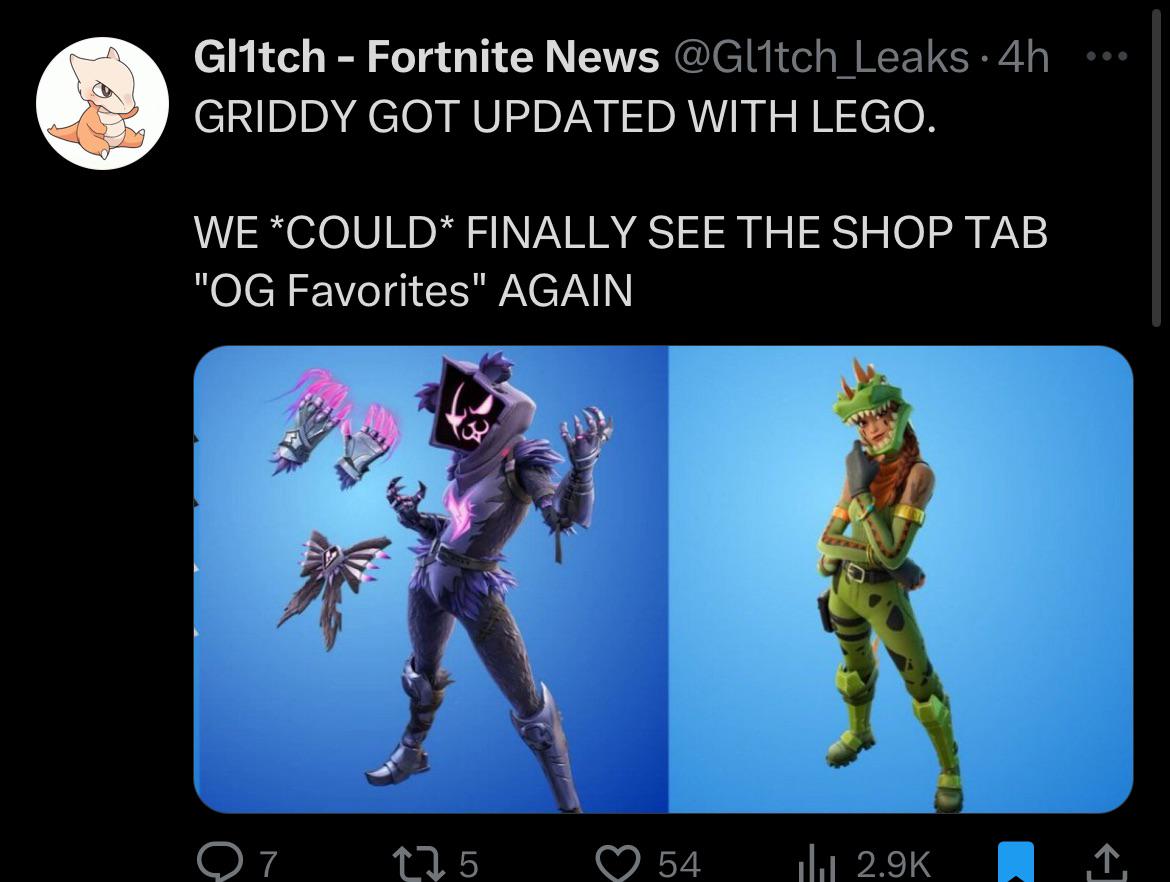Click the vertical scrollbar on right edge

1156,163
